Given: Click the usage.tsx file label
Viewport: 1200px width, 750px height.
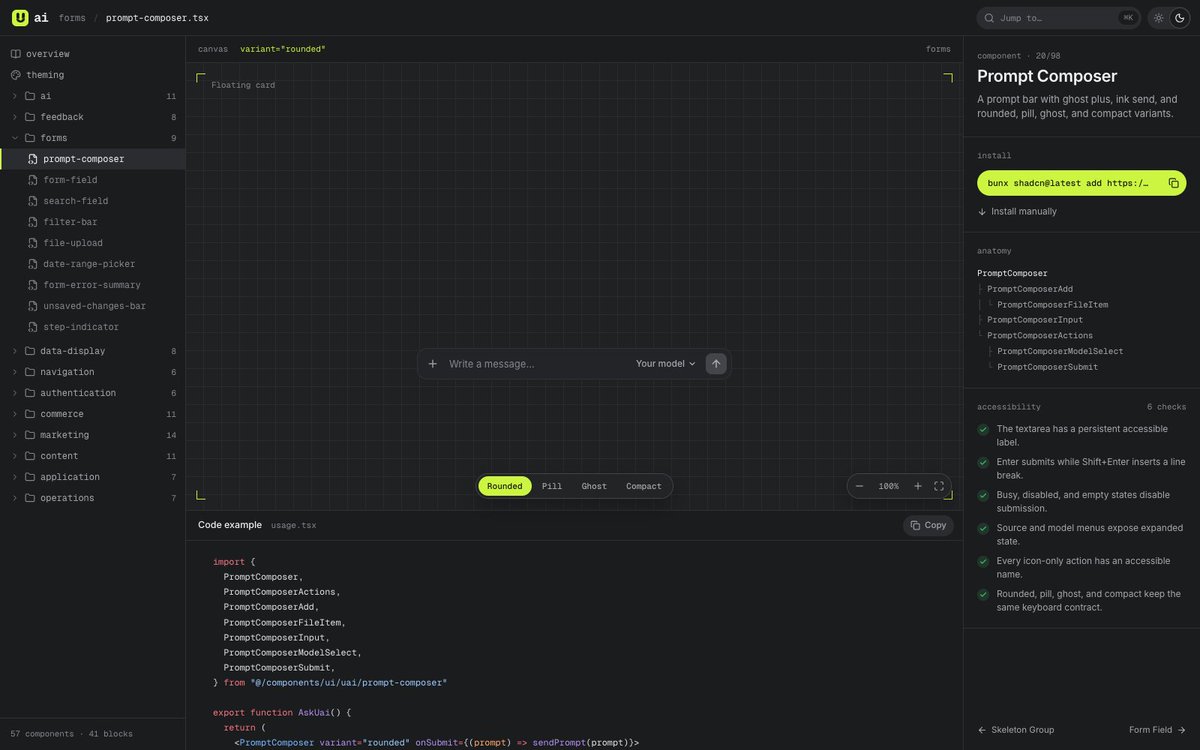Looking at the screenshot, I should [x=294, y=525].
